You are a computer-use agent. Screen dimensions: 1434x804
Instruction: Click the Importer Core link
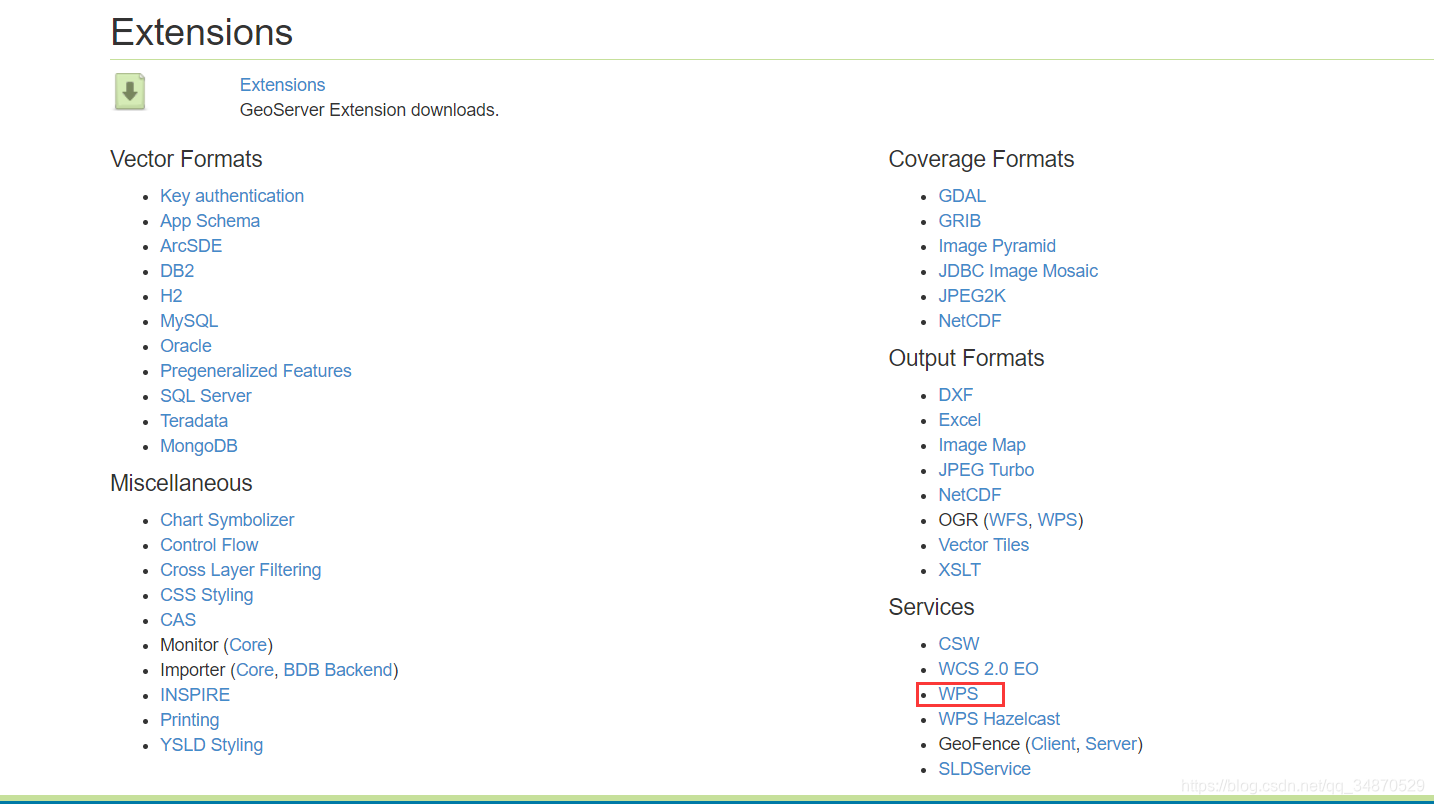[x=255, y=670]
